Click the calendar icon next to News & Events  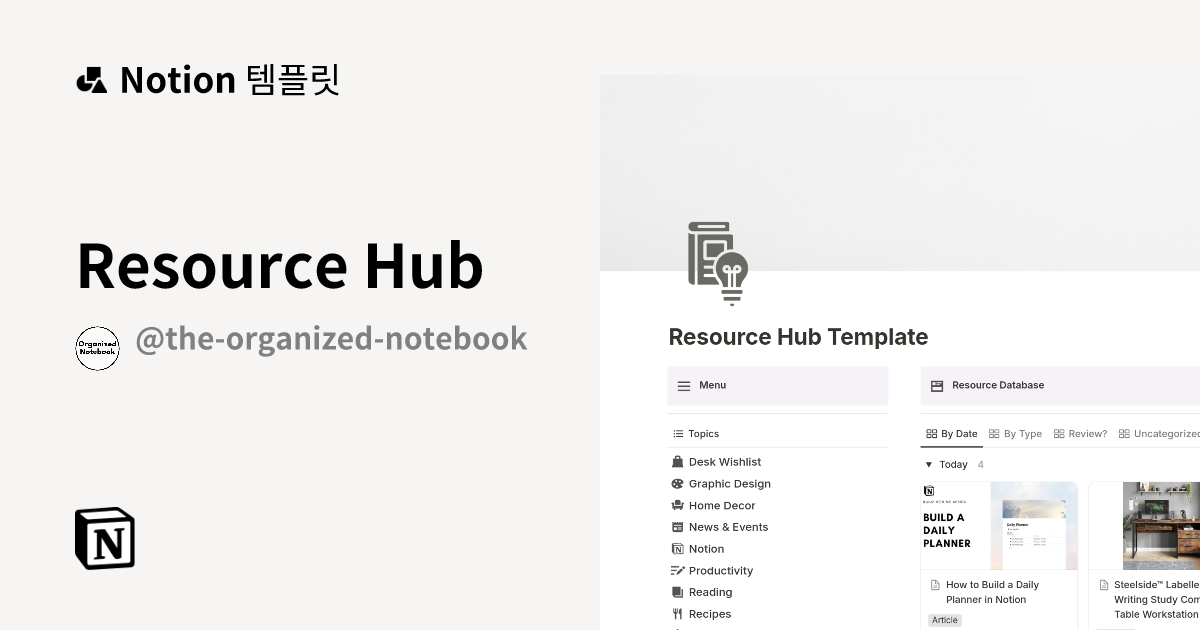coord(677,526)
